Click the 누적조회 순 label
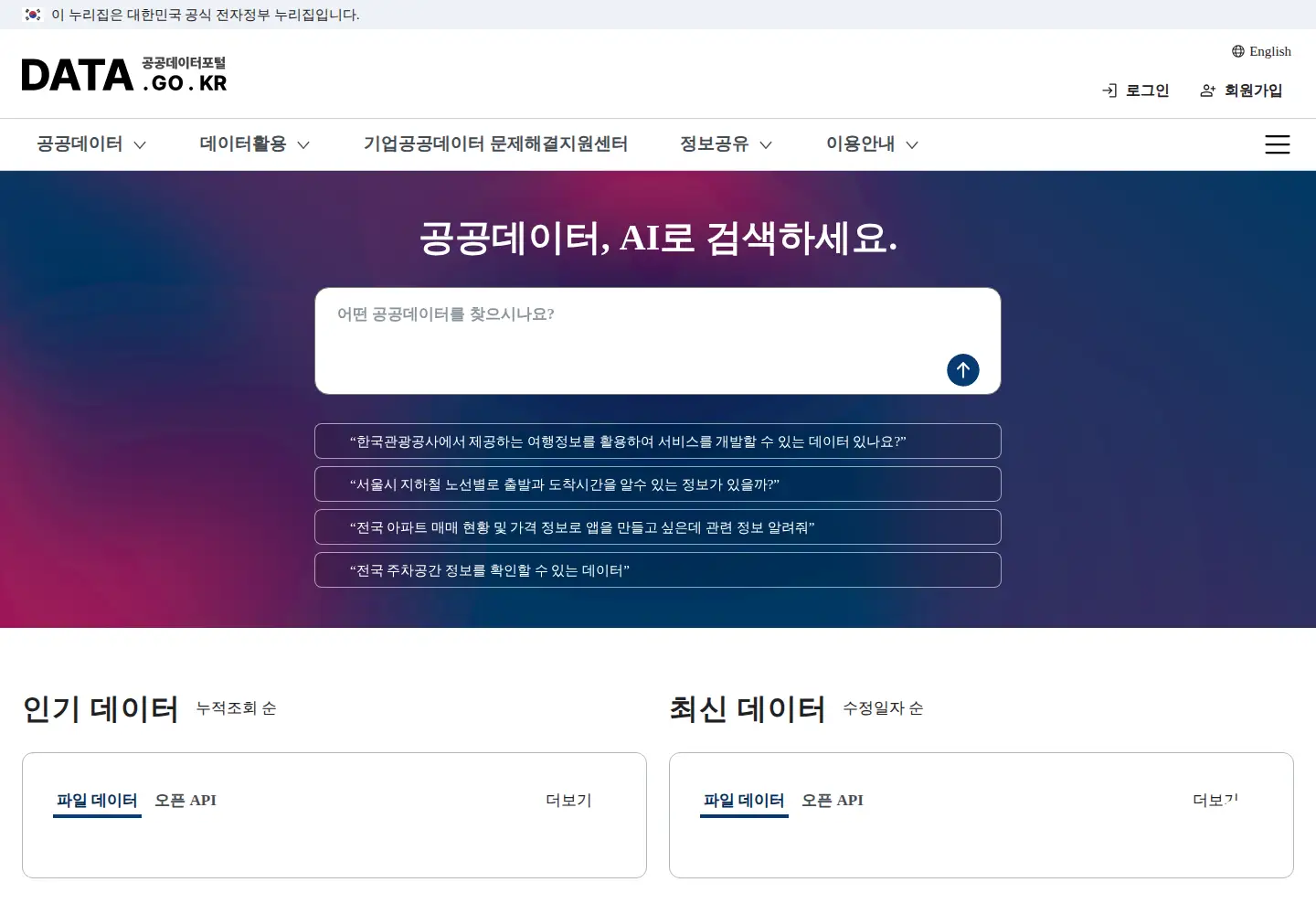Viewport: 1316px width, 914px height. tap(237, 708)
